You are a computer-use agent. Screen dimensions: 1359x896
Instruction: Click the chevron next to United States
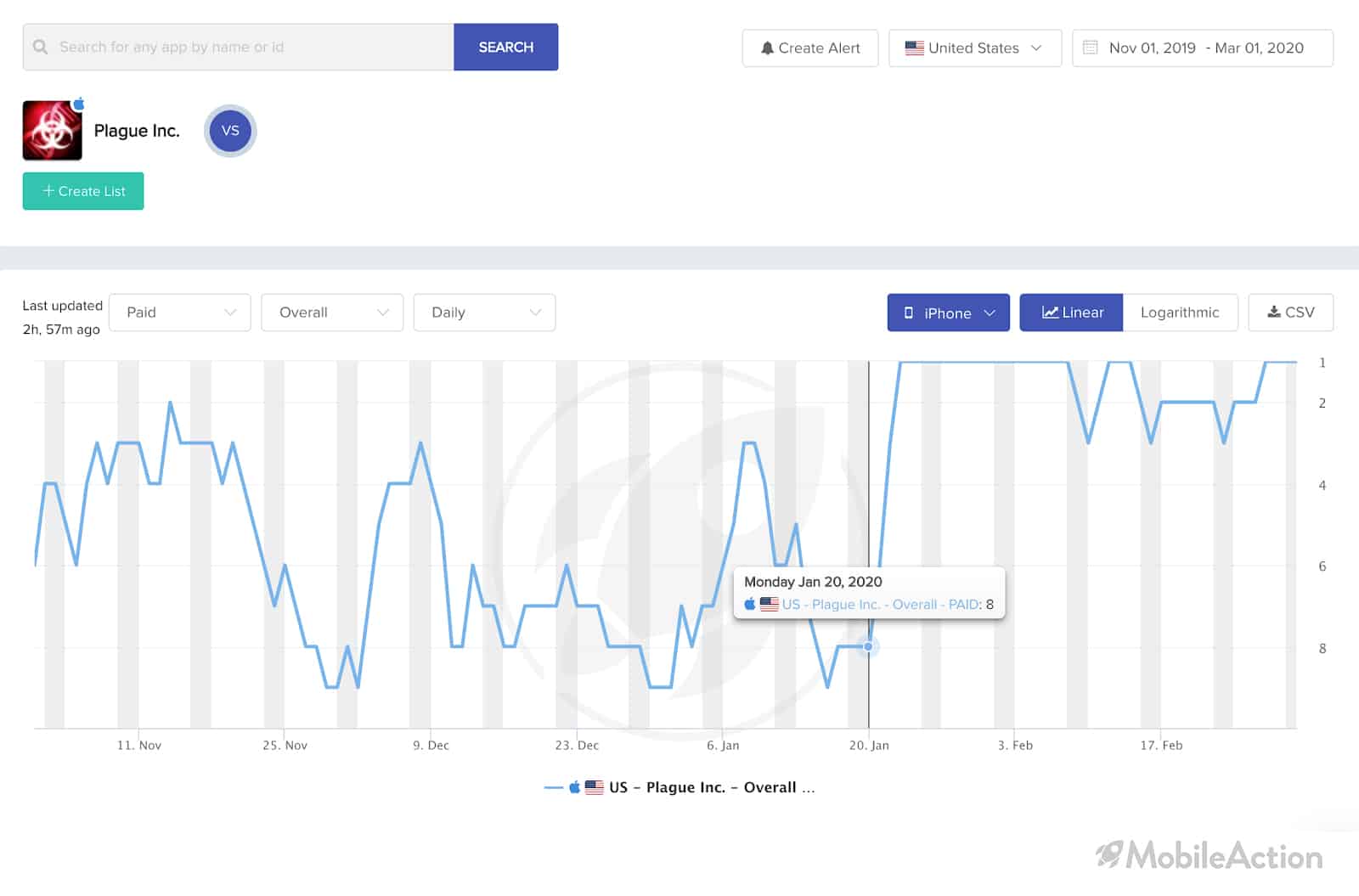tap(1036, 48)
